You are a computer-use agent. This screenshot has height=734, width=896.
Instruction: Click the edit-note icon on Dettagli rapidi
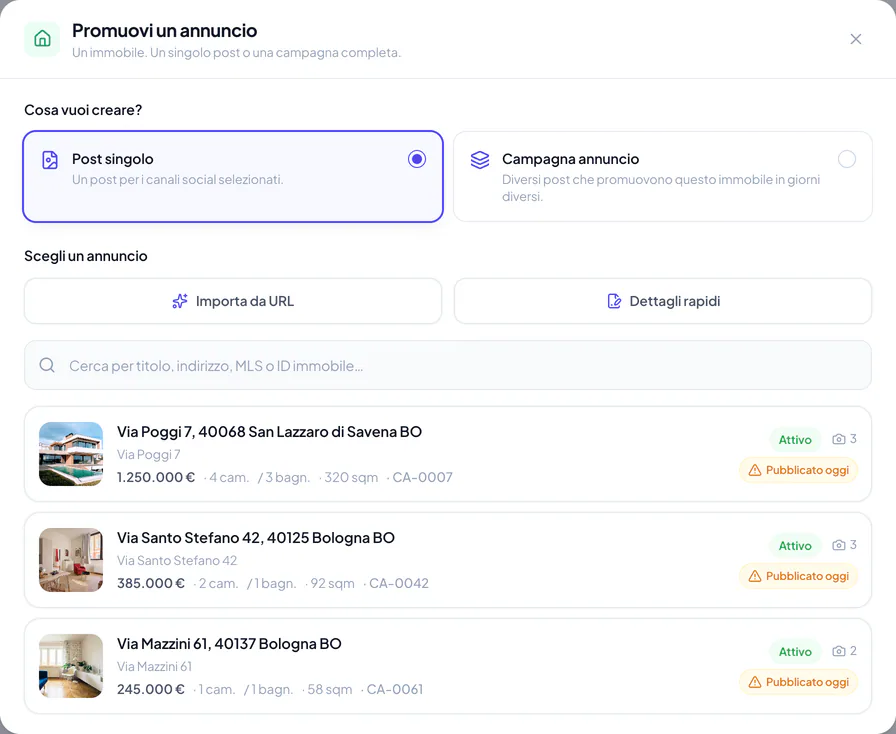[614, 301]
